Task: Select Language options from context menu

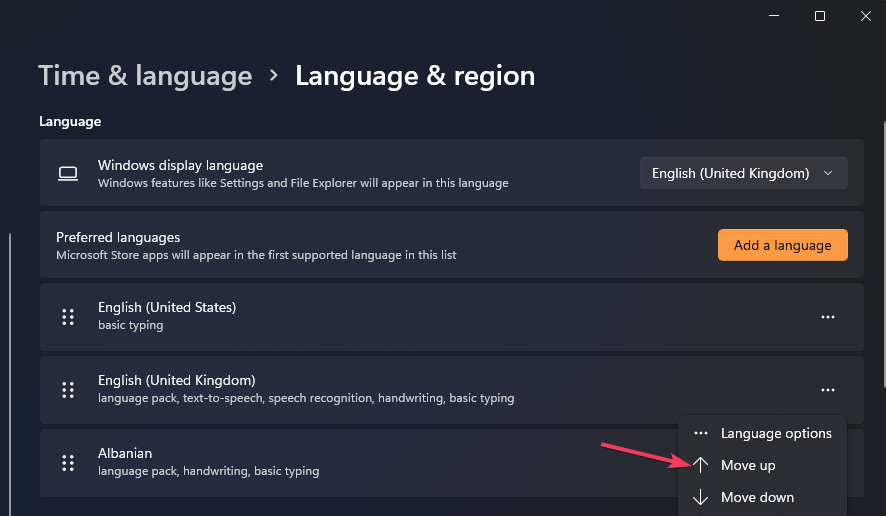Action: (x=762, y=433)
